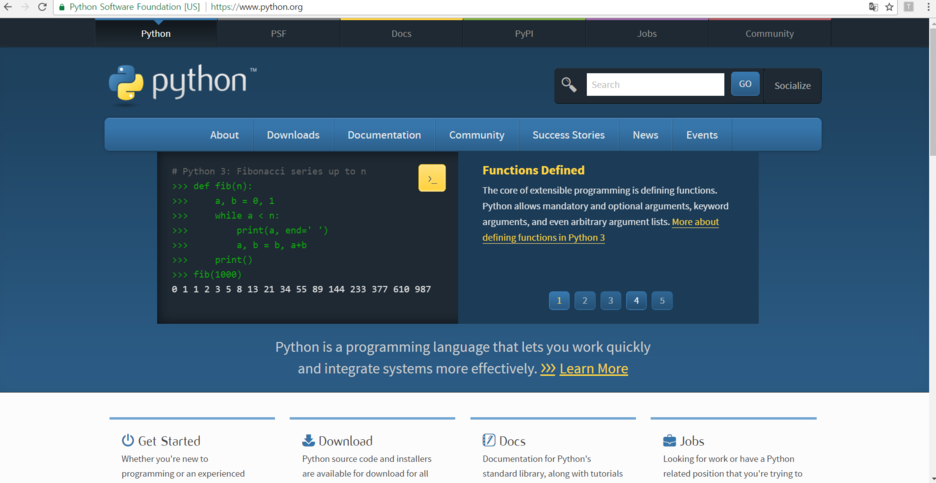Click the Docs heading link

point(512,441)
